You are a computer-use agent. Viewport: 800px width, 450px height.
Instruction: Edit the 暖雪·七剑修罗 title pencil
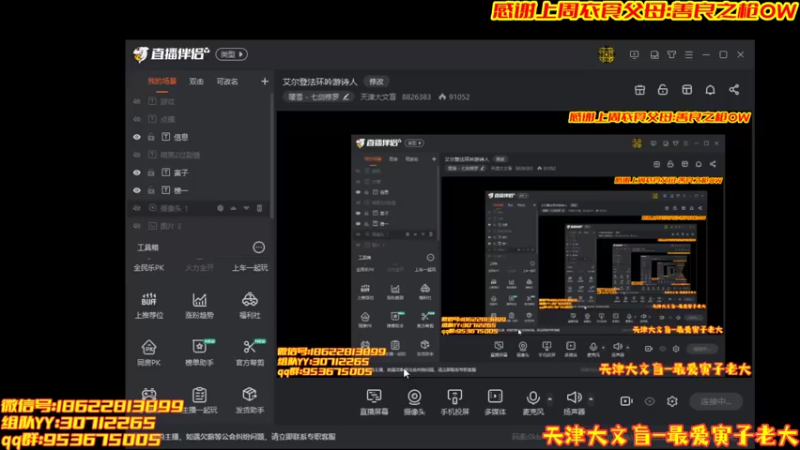point(346,97)
